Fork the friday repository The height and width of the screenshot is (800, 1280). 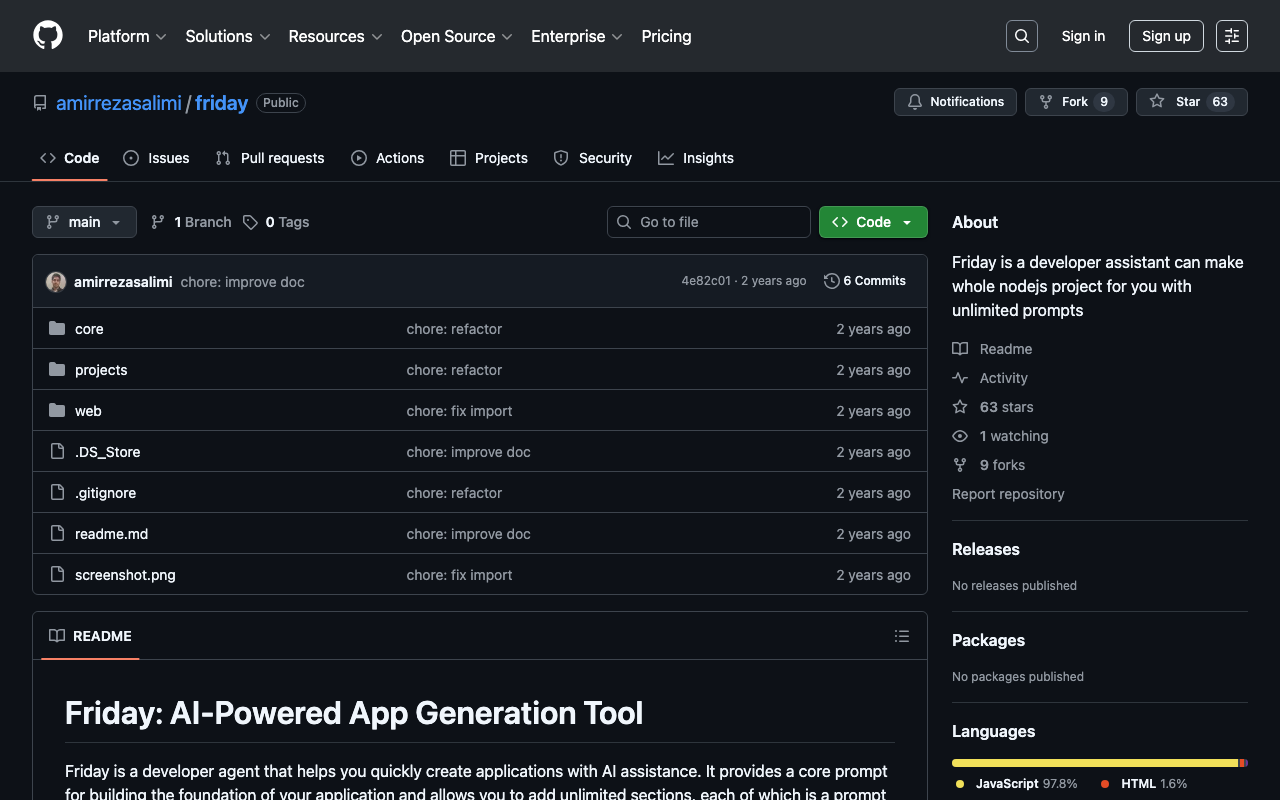(1075, 102)
